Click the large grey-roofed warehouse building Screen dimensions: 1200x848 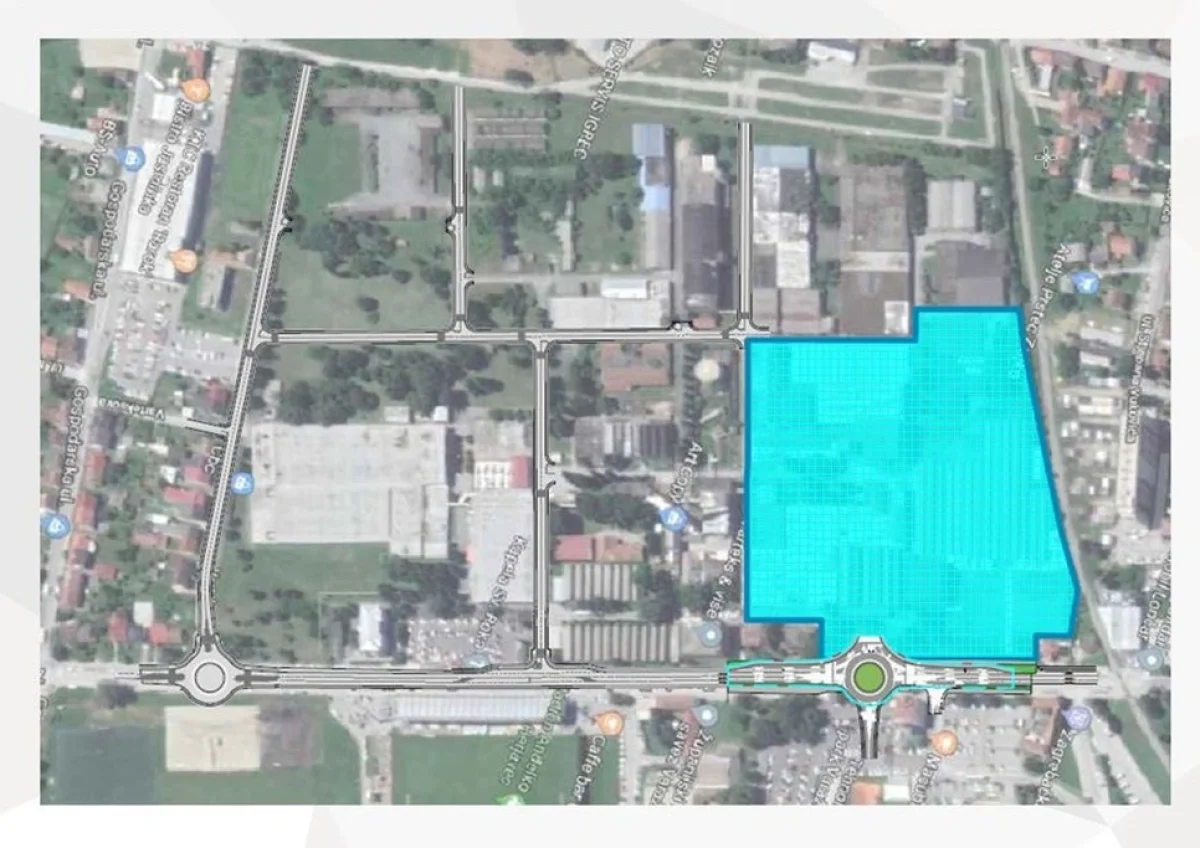tap(348, 483)
